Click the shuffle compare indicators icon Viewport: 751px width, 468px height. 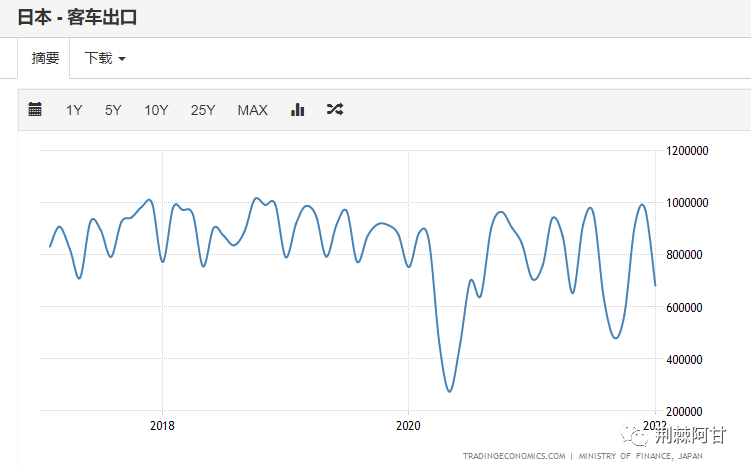click(335, 109)
